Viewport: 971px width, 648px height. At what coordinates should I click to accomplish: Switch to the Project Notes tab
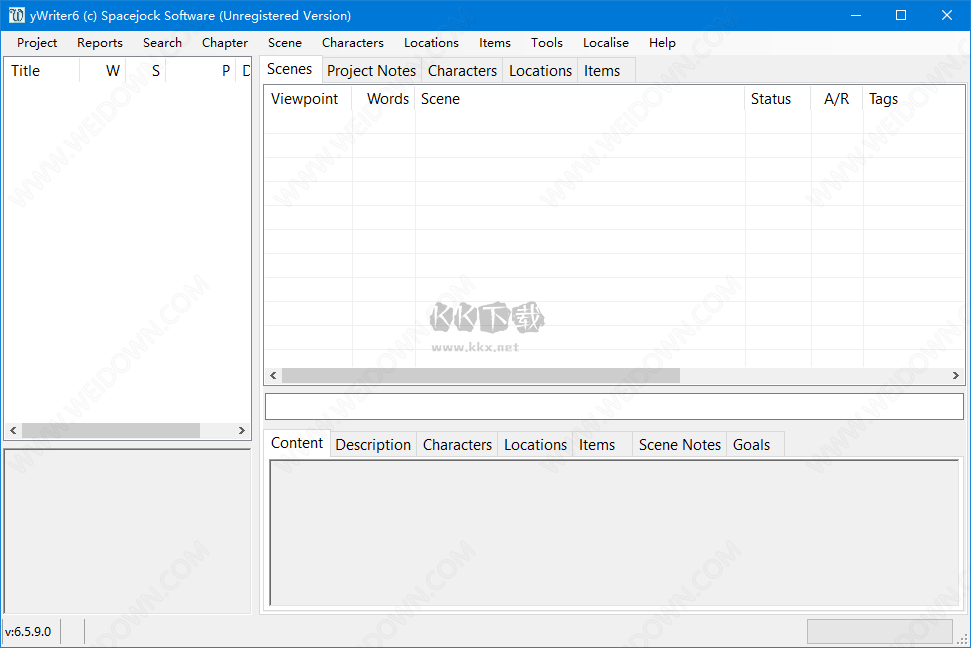pyautogui.click(x=371, y=71)
